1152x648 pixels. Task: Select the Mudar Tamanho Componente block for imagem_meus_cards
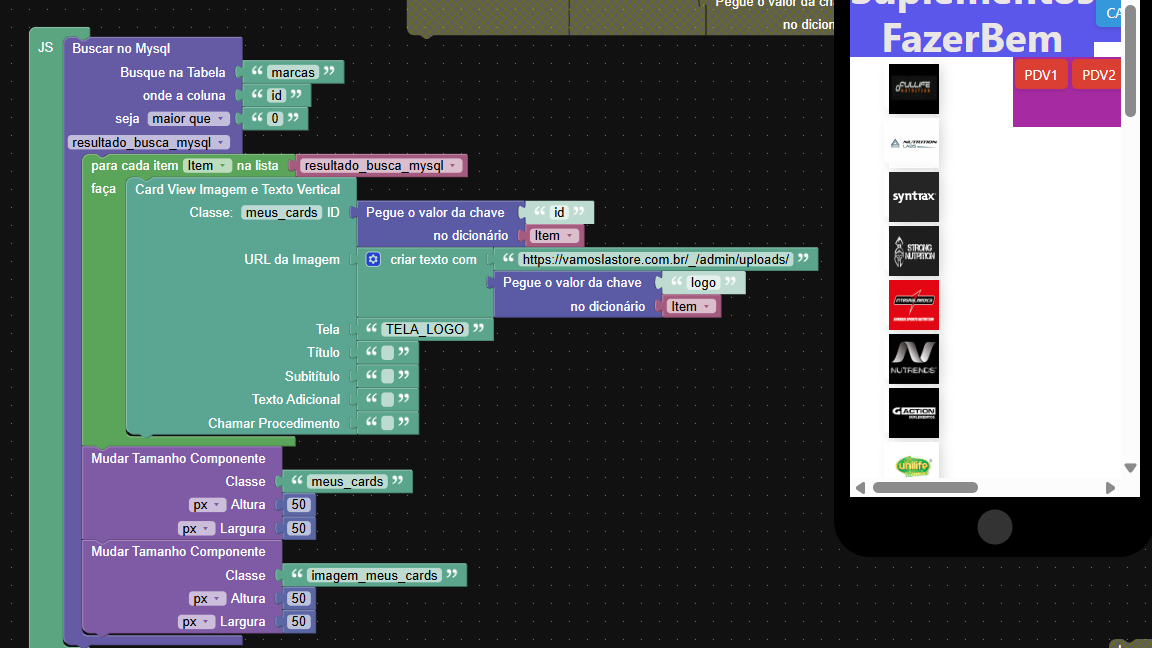pyautogui.click(x=178, y=552)
